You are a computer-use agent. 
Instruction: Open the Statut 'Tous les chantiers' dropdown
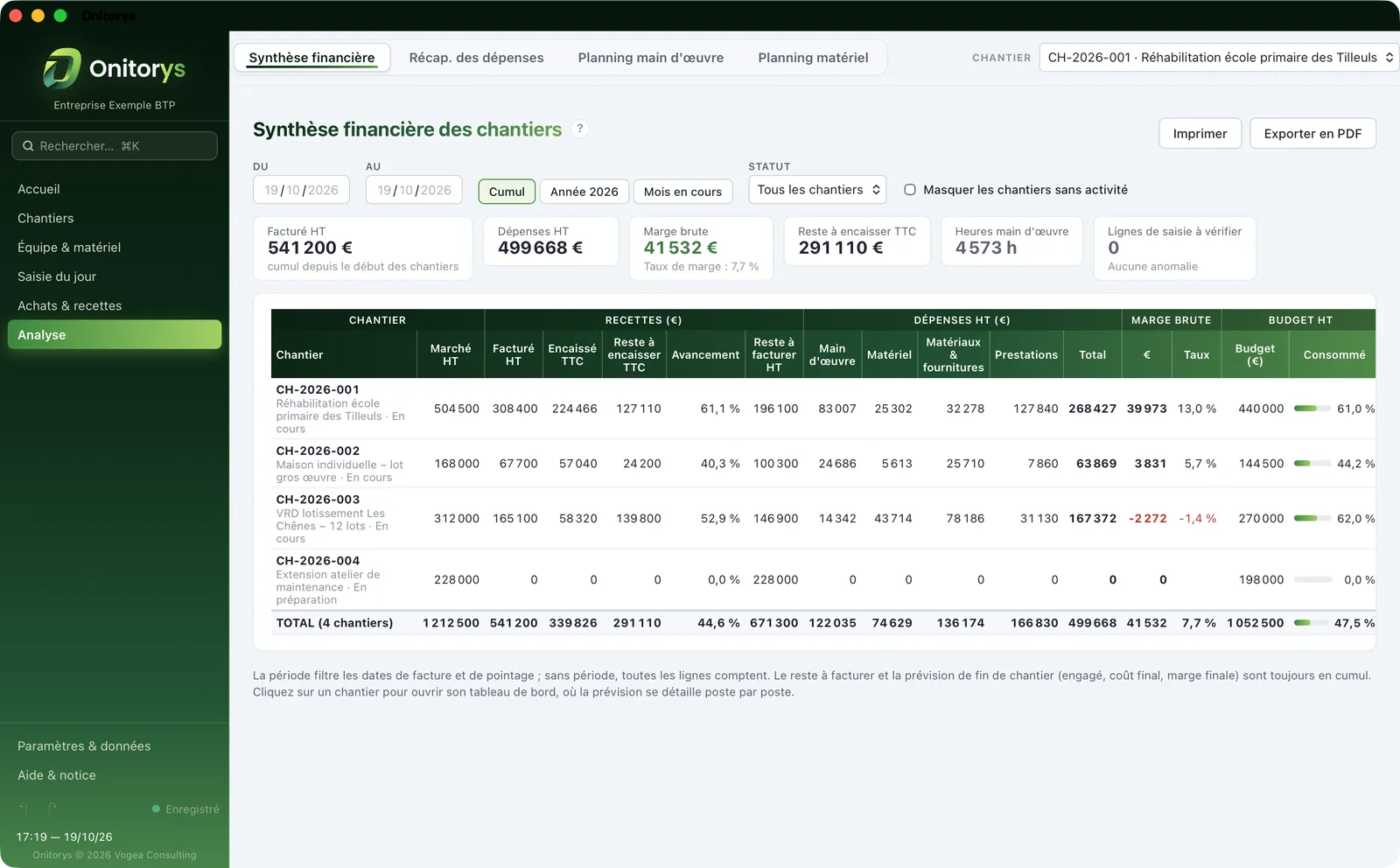(817, 190)
